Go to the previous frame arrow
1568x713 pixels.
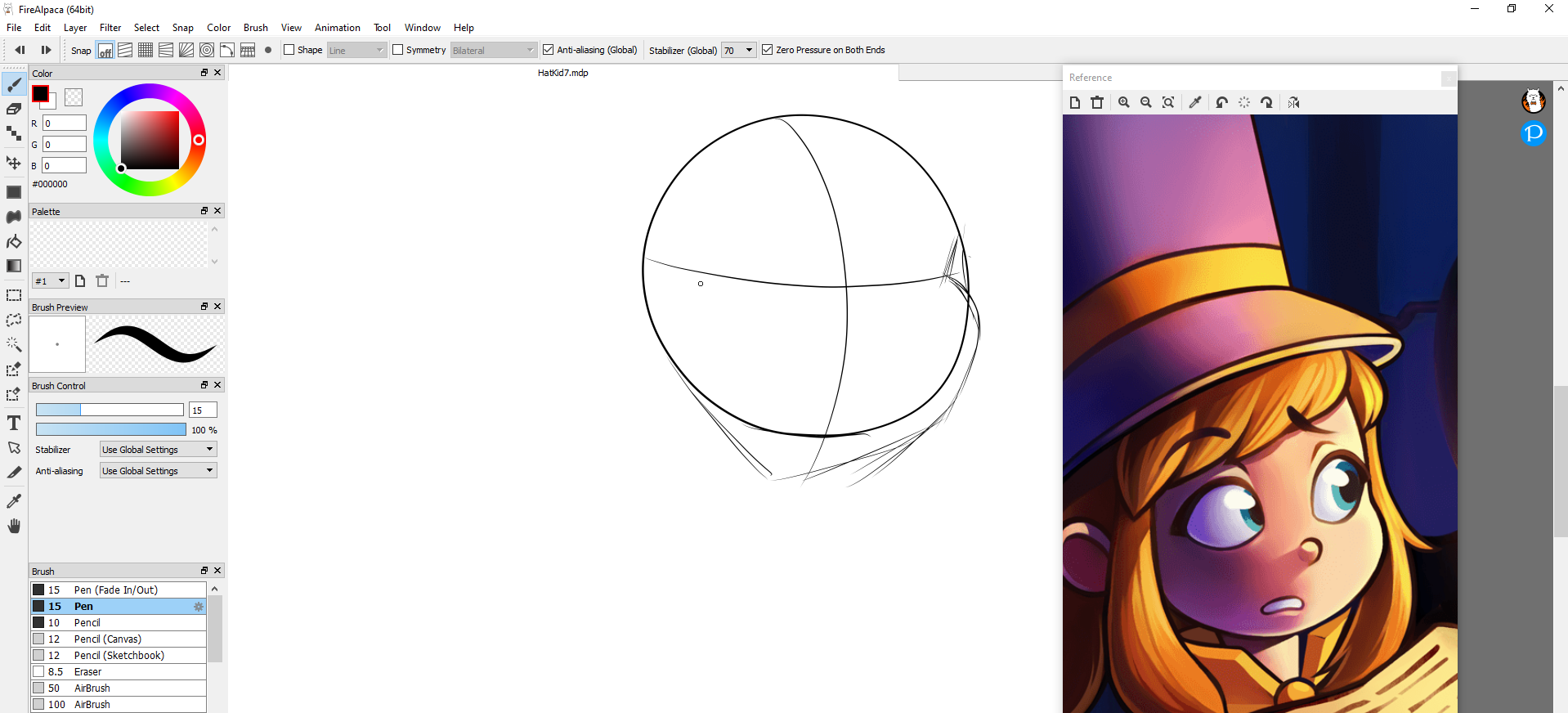coord(20,50)
